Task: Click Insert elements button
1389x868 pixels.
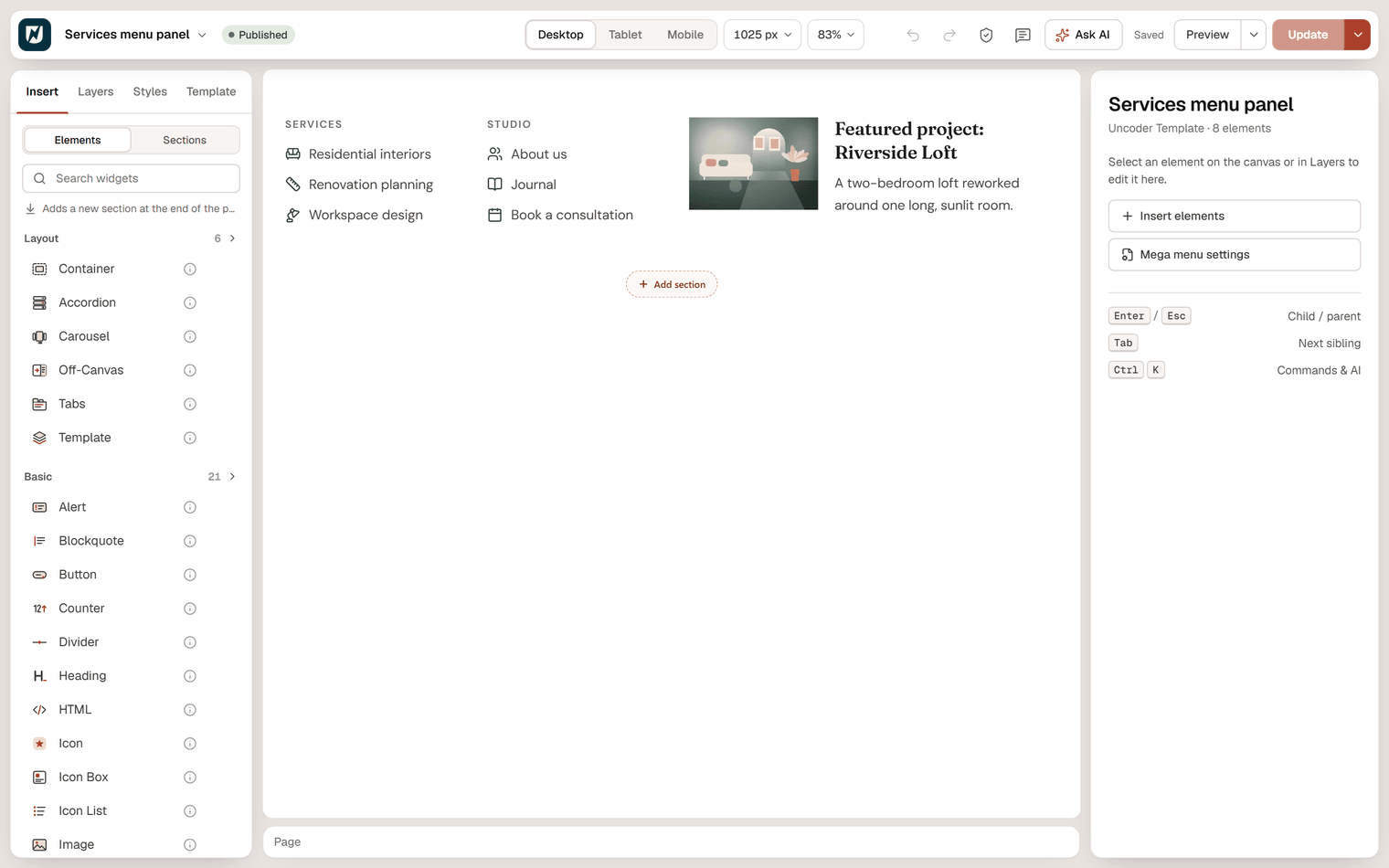Action: [1235, 217]
